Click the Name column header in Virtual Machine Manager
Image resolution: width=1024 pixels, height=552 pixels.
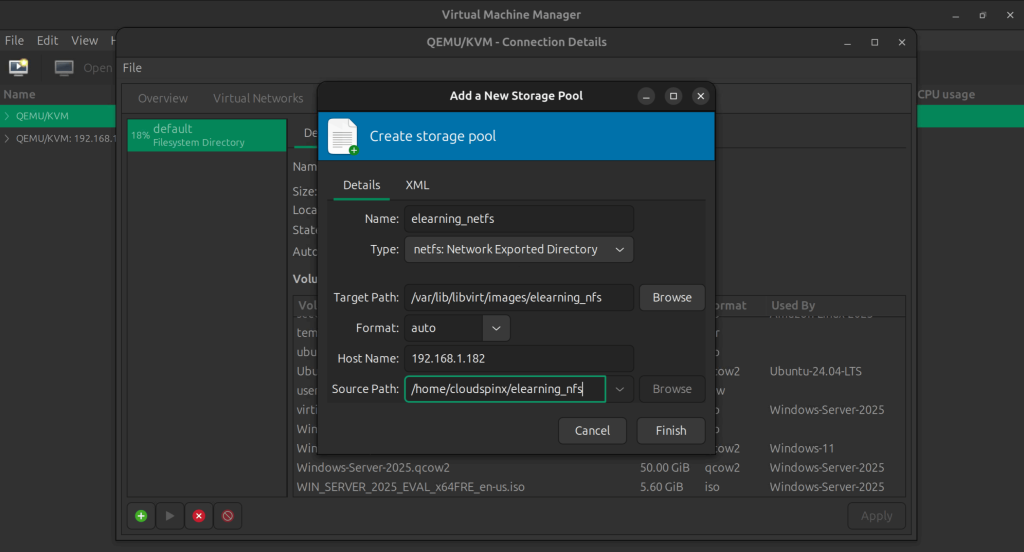pyautogui.click(x=20, y=95)
